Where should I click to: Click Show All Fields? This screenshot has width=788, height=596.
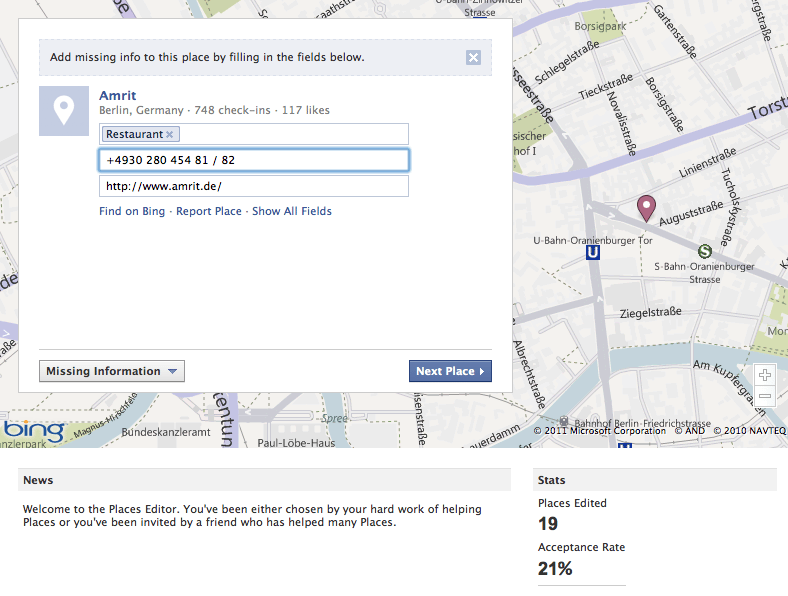click(291, 211)
